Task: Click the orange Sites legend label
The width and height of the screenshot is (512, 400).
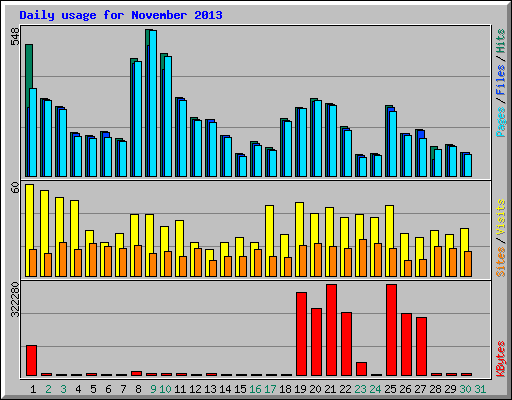Action: pos(501,262)
